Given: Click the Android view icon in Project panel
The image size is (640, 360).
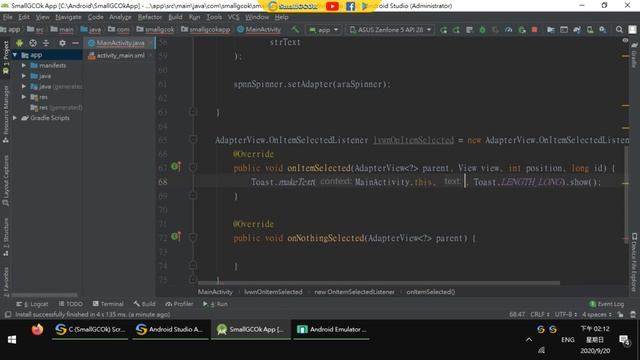Looking at the screenshot, I should 19,43.
